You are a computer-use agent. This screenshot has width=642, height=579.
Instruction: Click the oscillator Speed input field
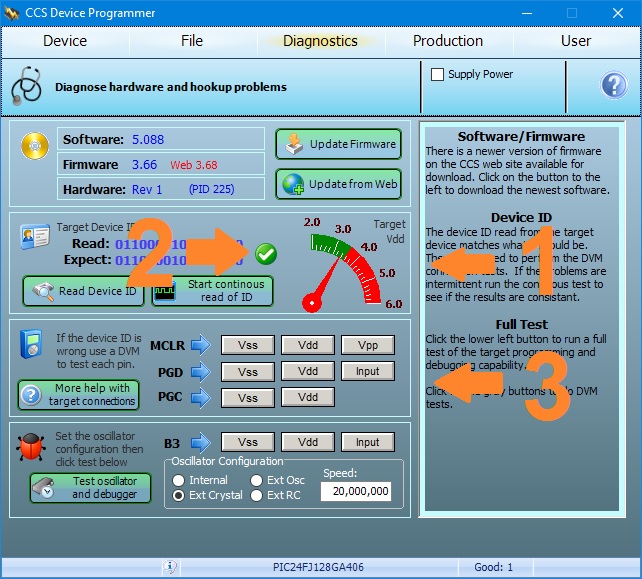[x=356, y=491]
